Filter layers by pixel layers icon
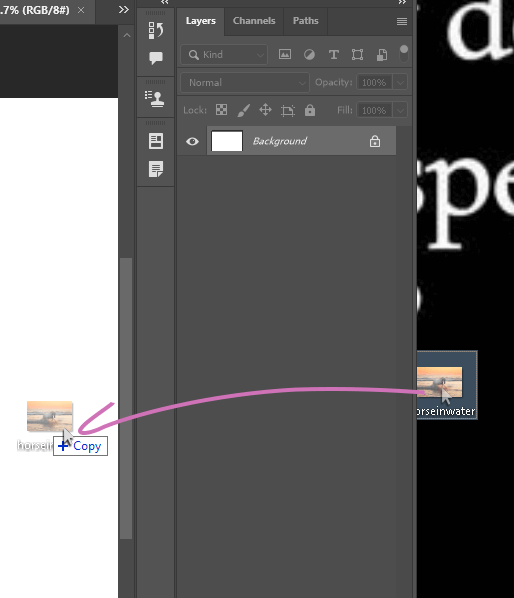Viewport: 514px width, 598px height. pyautogui.click(x=285, y=55)
